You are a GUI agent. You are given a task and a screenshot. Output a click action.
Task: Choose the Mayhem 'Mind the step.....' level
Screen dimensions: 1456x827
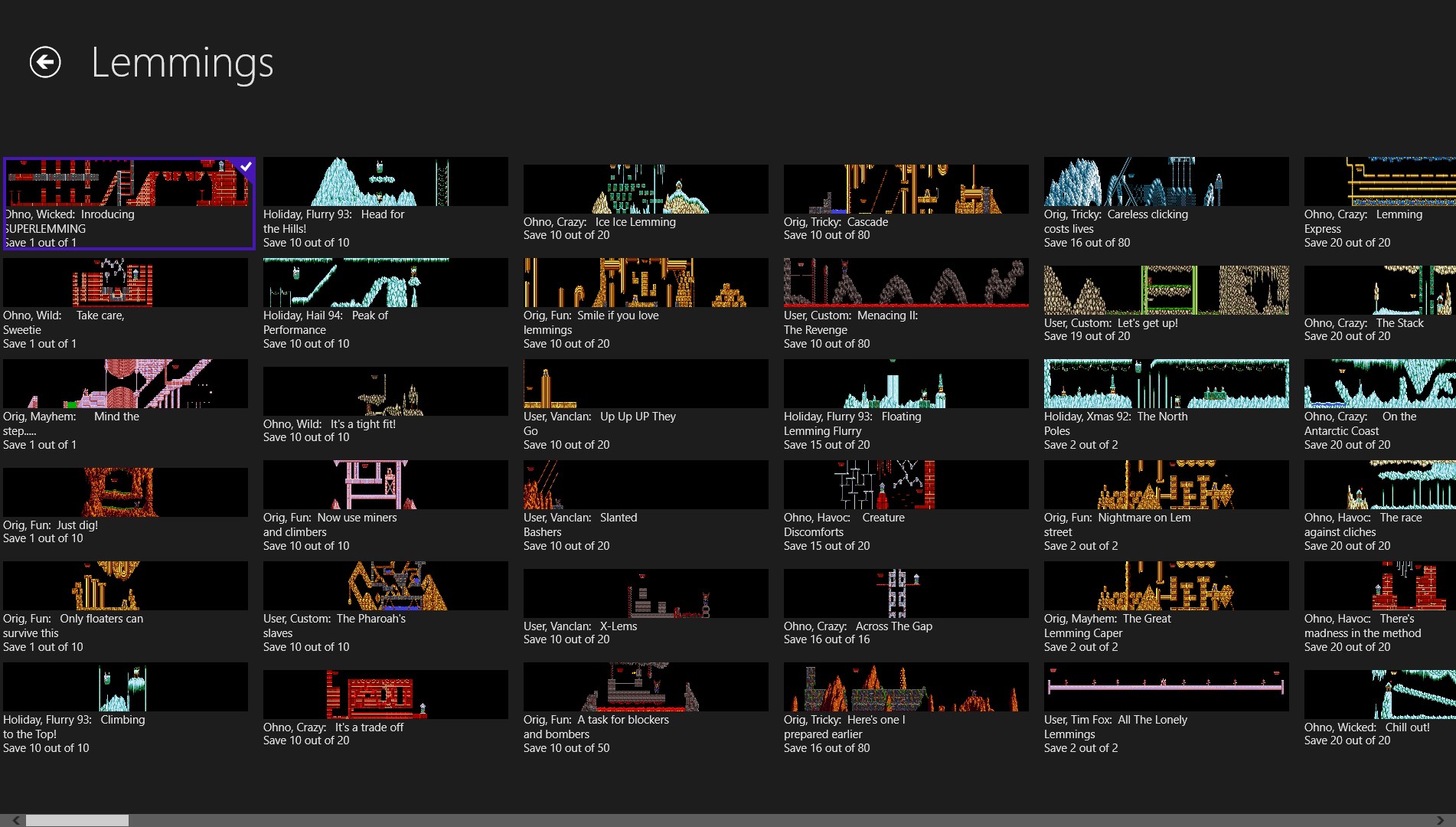click(126, 405)
